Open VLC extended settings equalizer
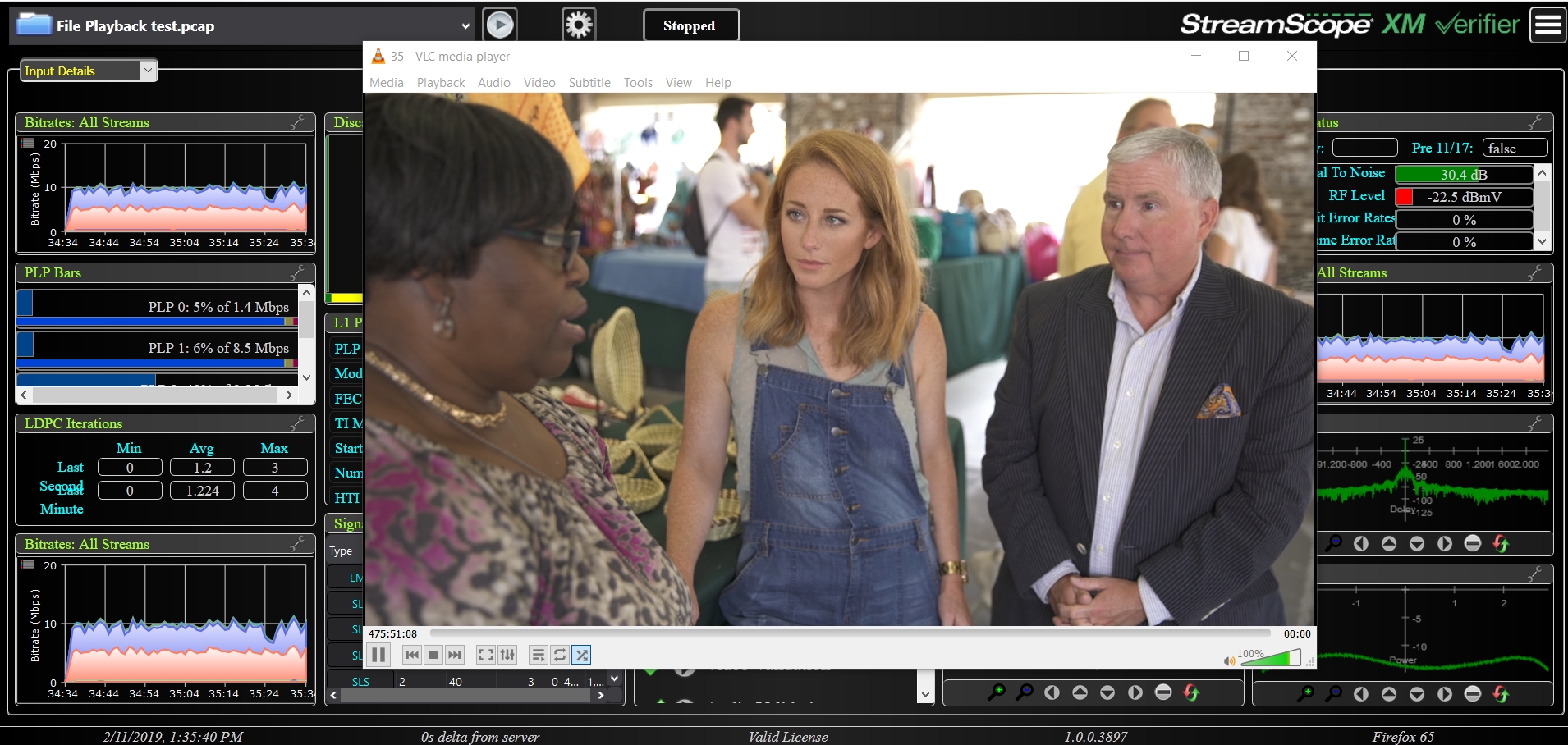1568x745 pixels. pos(507,655)
